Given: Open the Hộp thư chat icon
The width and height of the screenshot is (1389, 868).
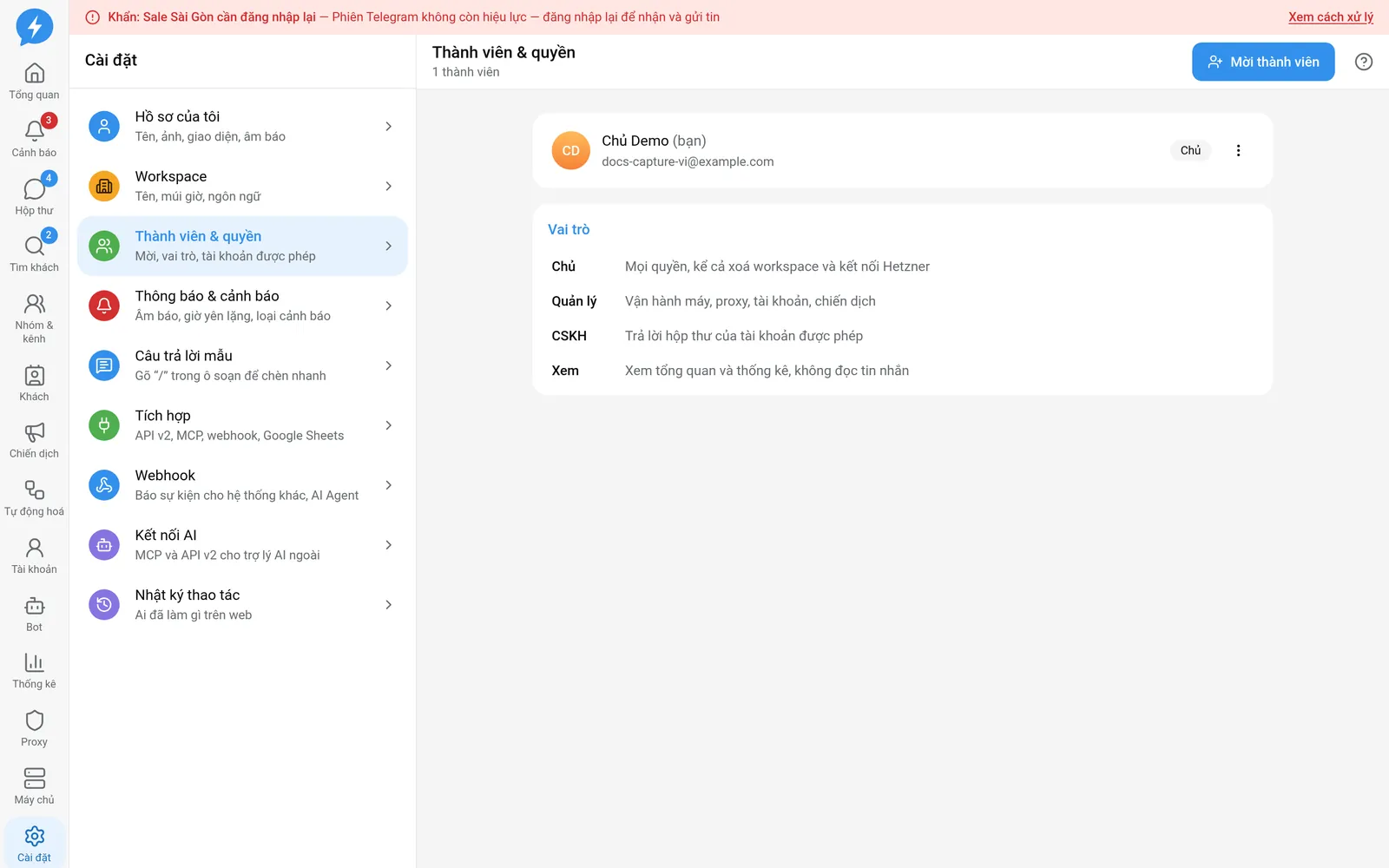Looking at the screenshot, I should click(35, 188).
